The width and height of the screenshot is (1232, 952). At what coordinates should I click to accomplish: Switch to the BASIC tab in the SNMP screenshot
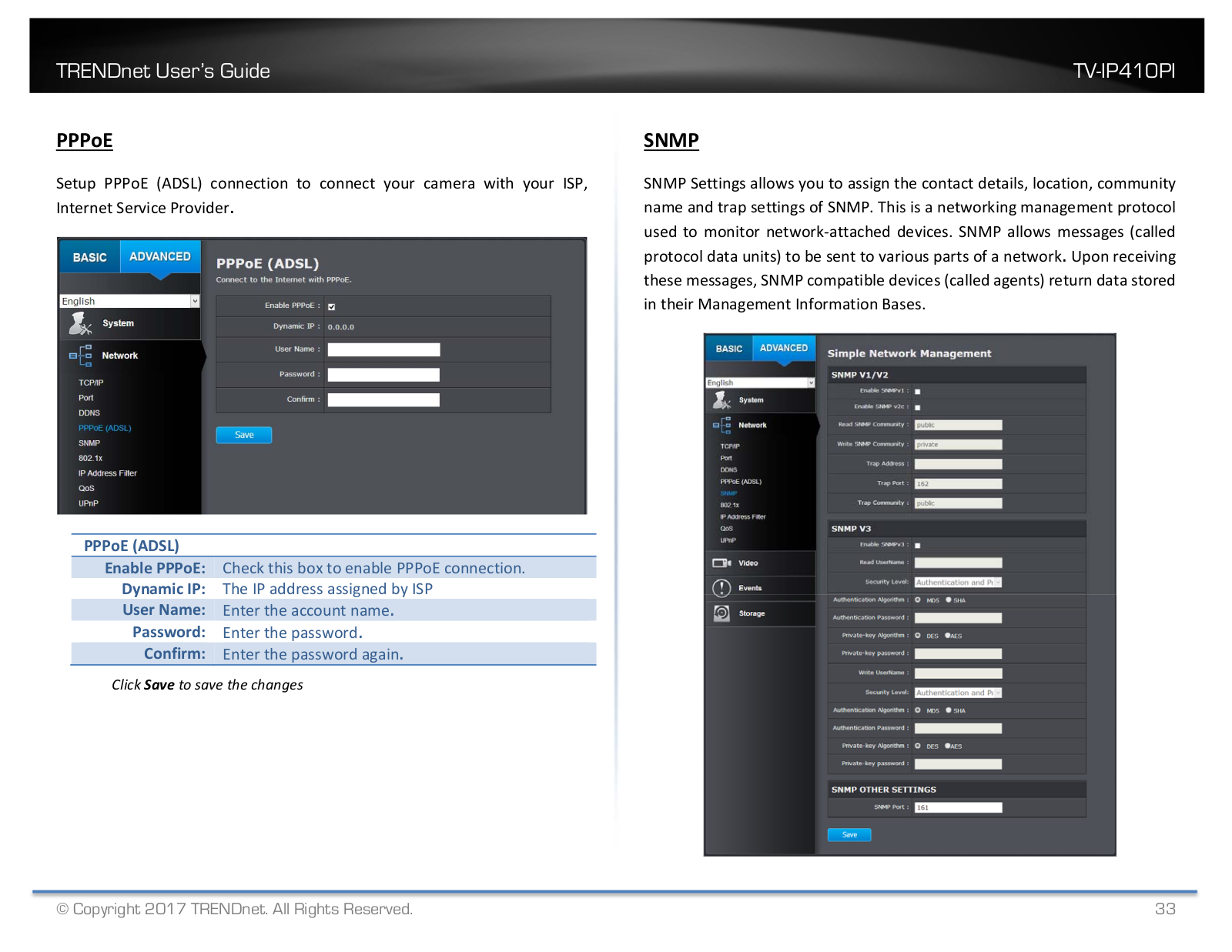coord(729,349)
